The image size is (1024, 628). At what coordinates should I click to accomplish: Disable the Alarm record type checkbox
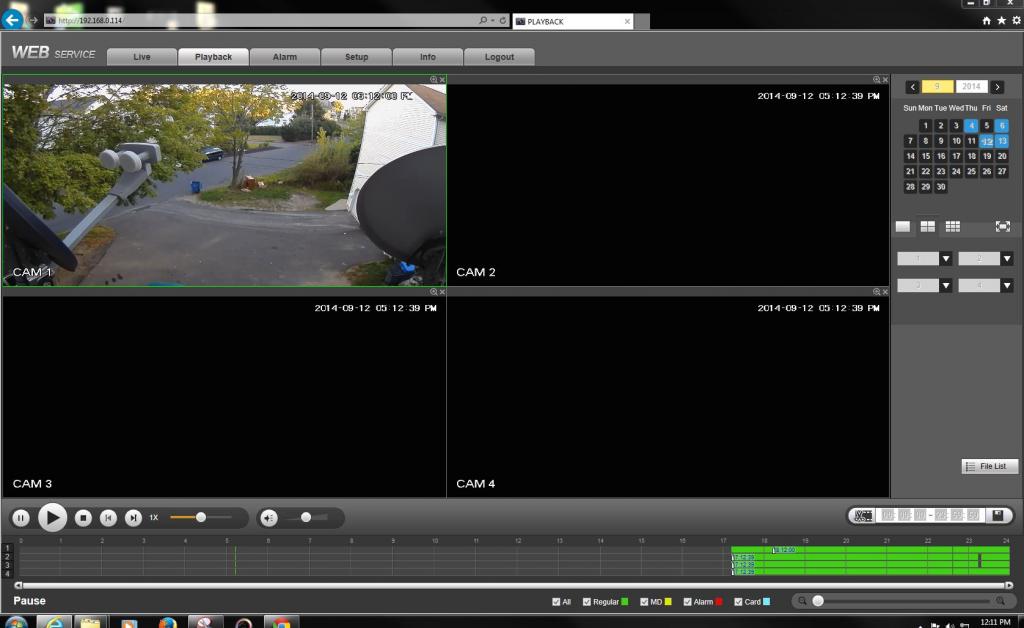[687, 602]
